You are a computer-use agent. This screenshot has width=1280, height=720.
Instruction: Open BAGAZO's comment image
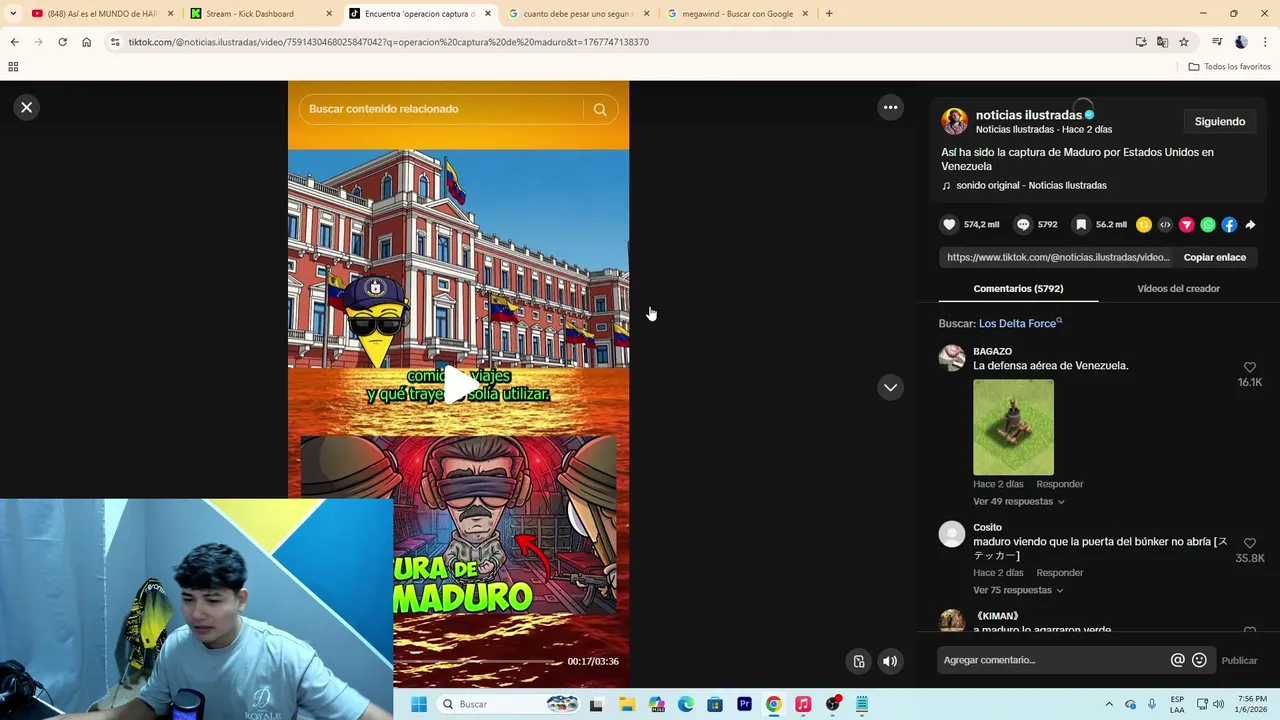pos(1013,427)
